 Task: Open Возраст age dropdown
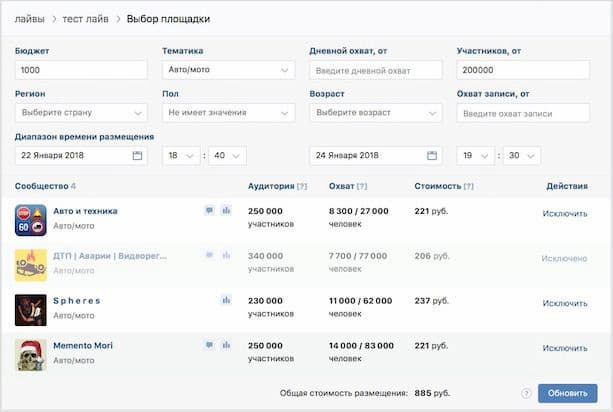tap(376, 113)
